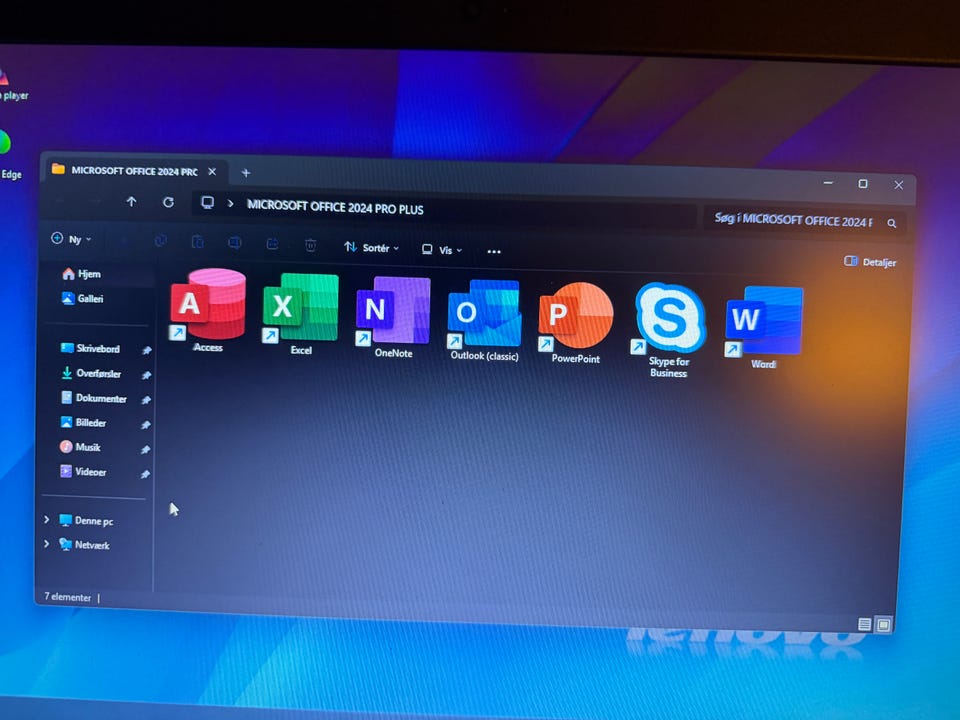Go up one folder level
The image size is (960, 720).
131,201
